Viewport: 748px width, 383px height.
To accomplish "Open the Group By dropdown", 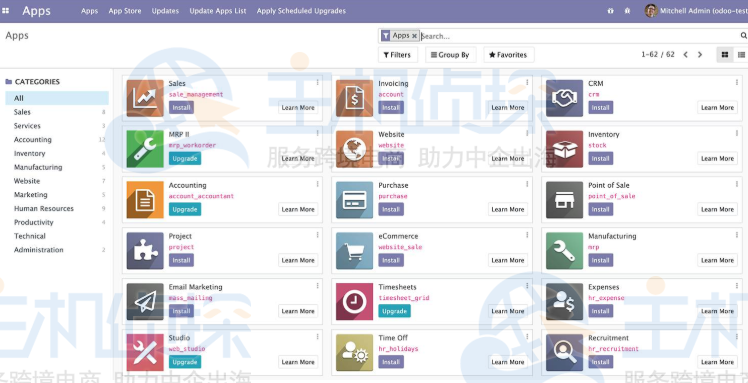I will [x=449, y=55].
